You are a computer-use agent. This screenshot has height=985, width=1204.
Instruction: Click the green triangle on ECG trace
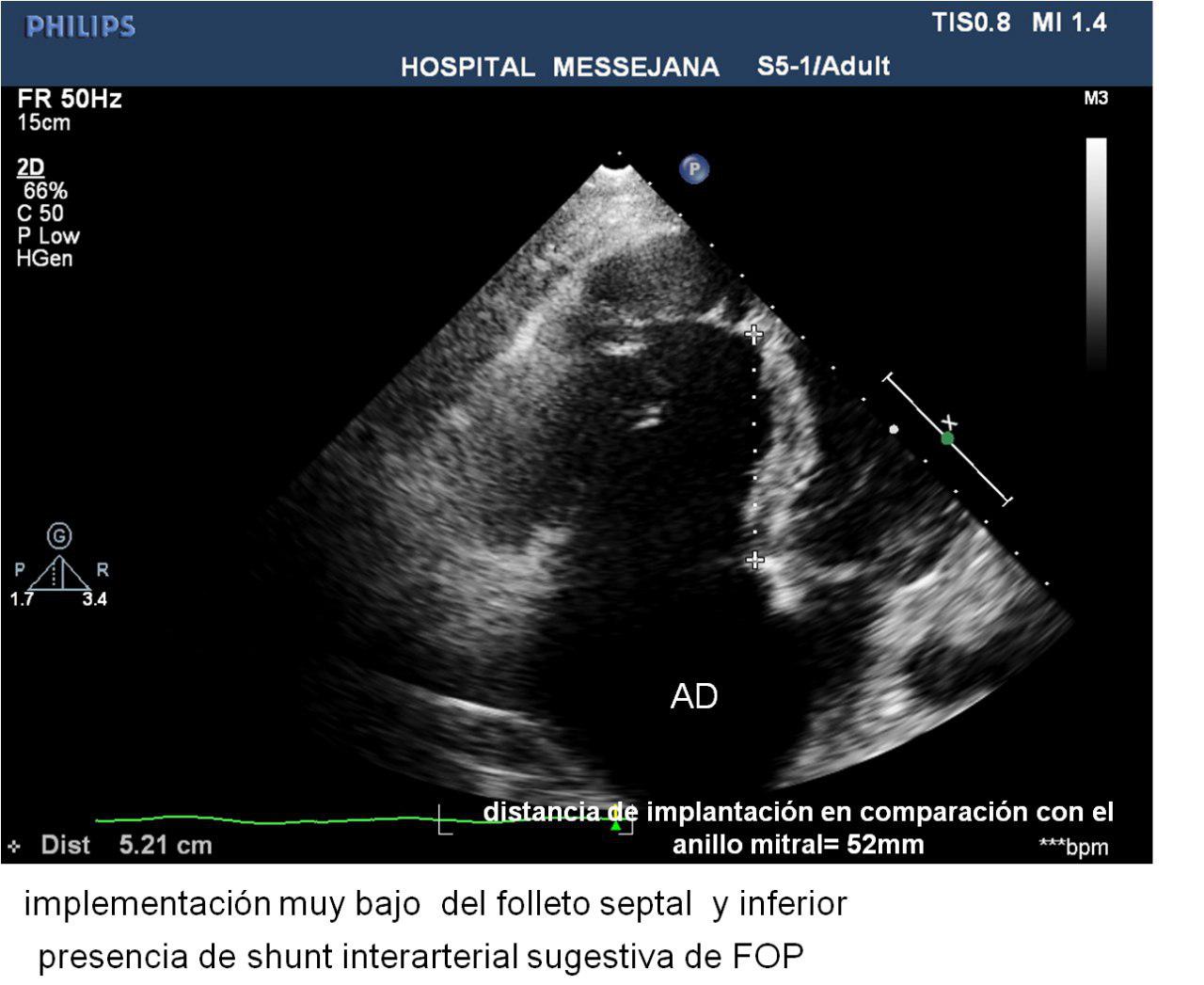pyautogui.click(x=615, y=826)
